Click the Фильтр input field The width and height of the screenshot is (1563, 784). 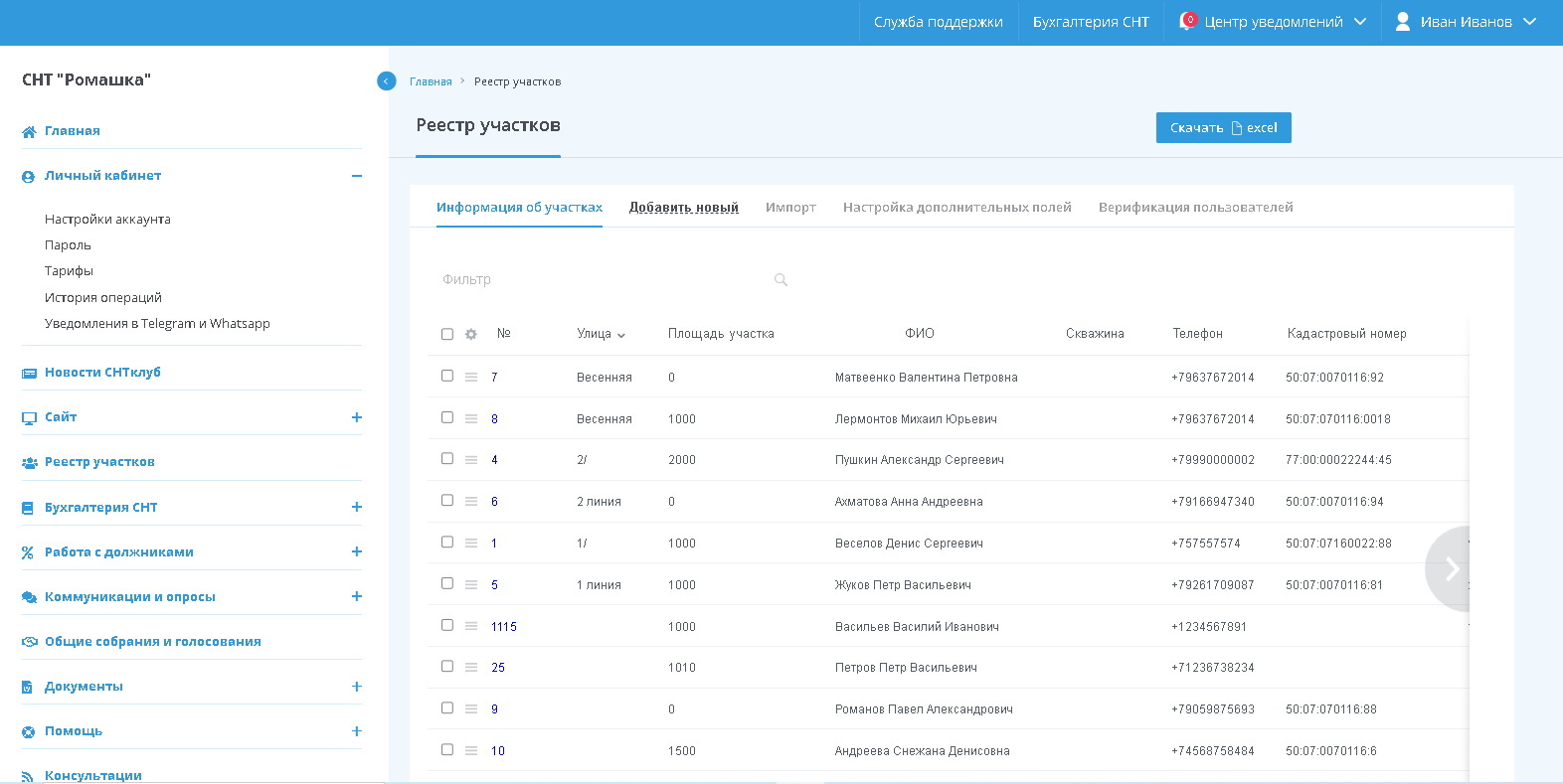click(614, 280)
